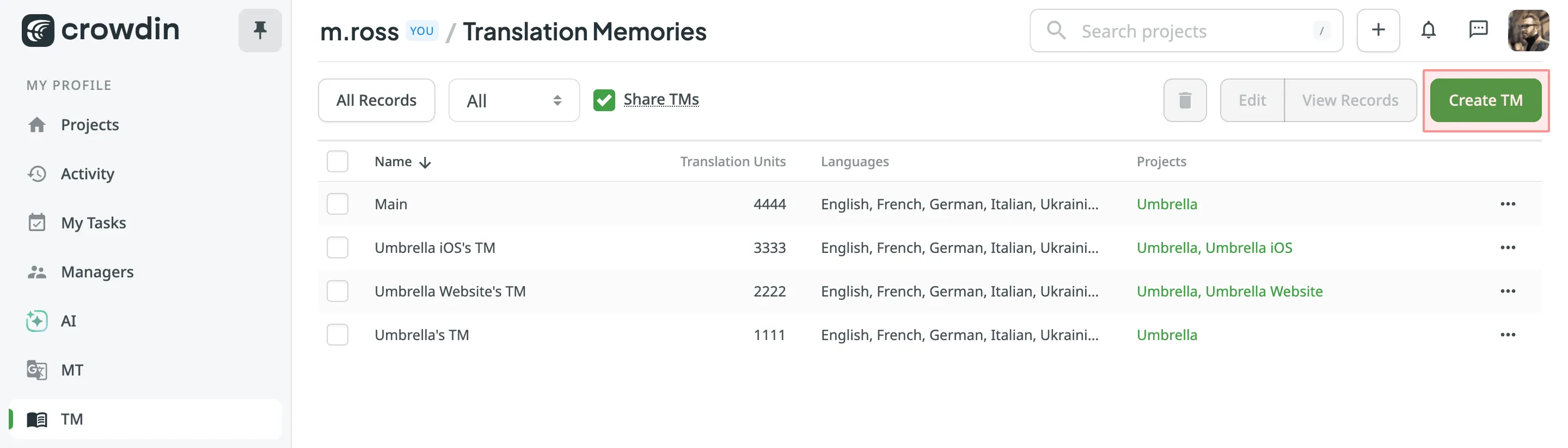The height and width of the screenshot is (448, 1568).
Task: Open the MT sidebar section
Action: [72, 370]
